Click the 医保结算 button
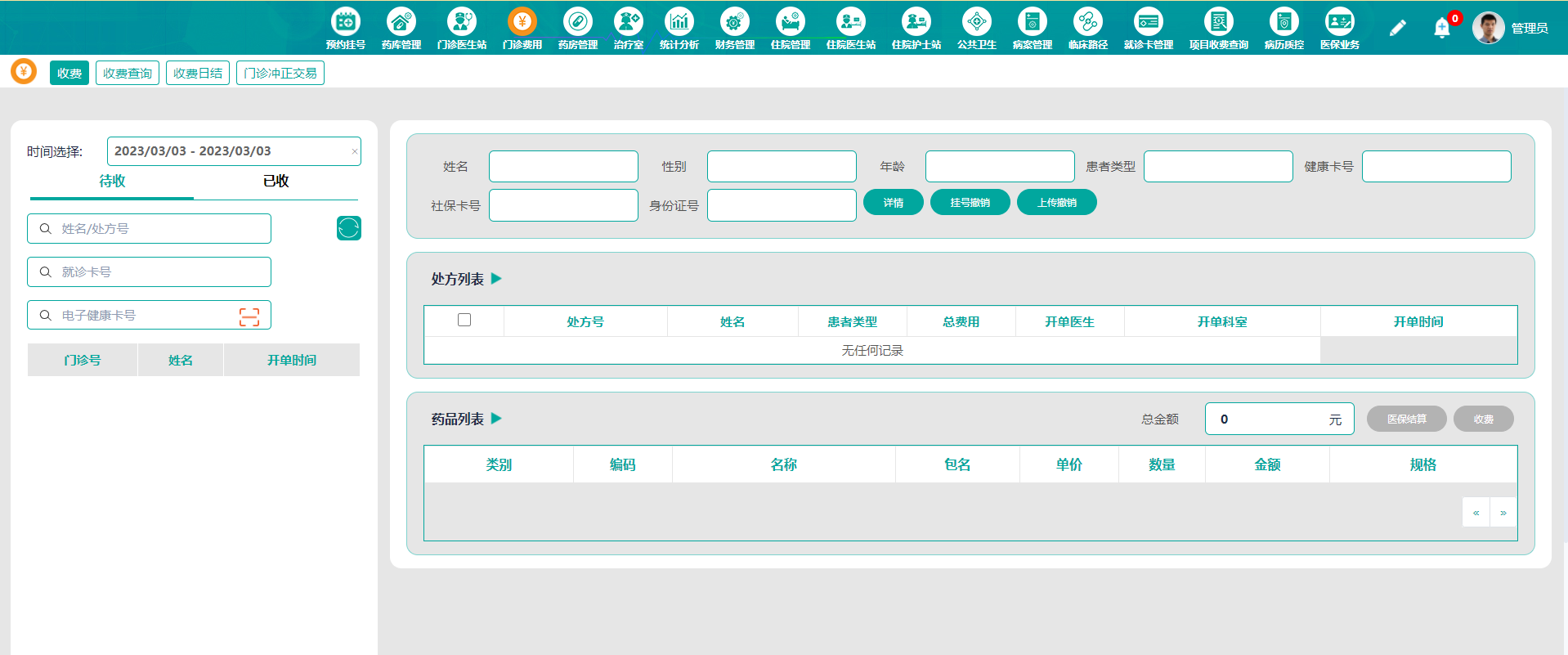The width and height of the screenshot is (1568, 655). [x=1407, y=419]
